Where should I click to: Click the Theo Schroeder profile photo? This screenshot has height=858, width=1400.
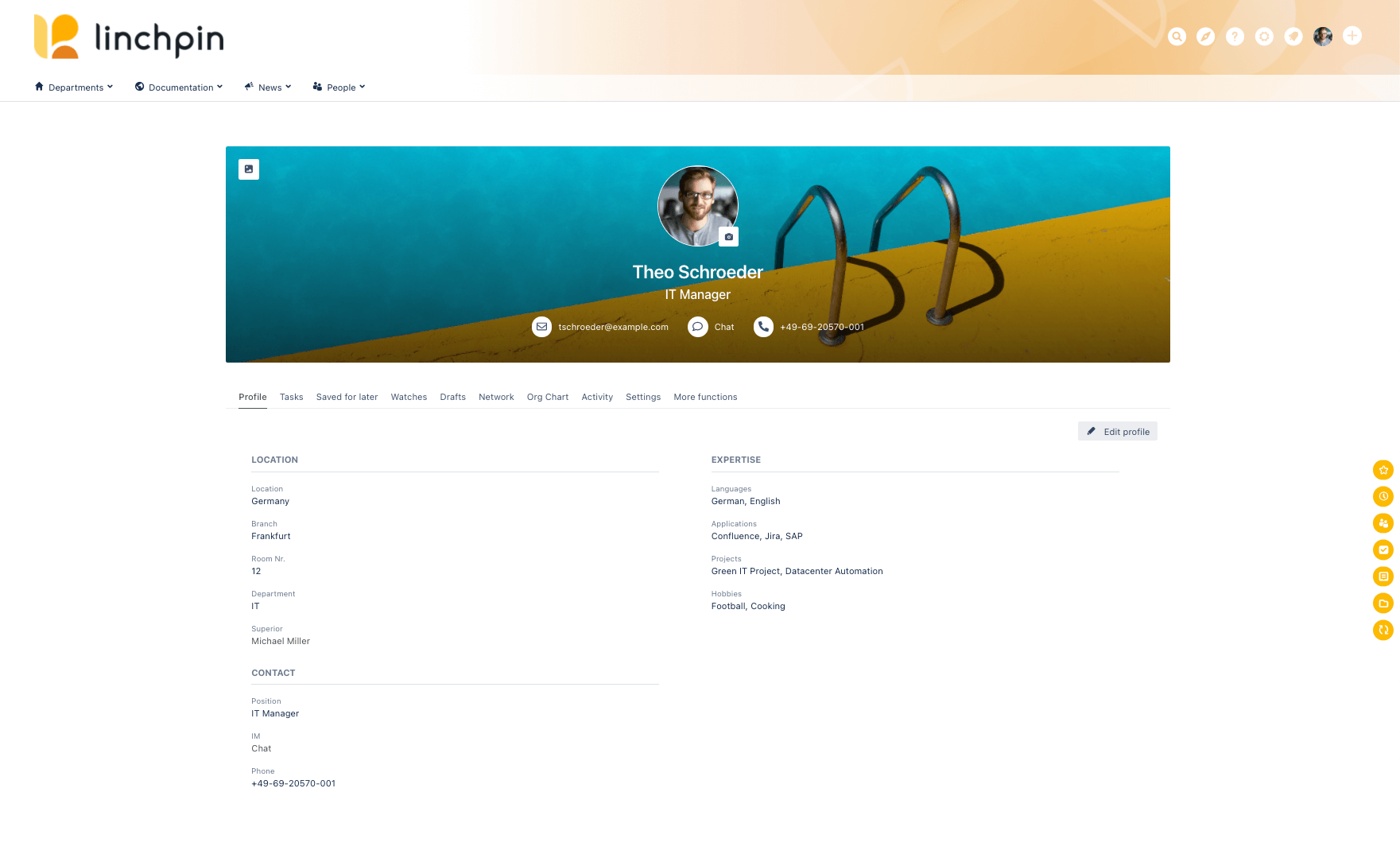point(698,206)
